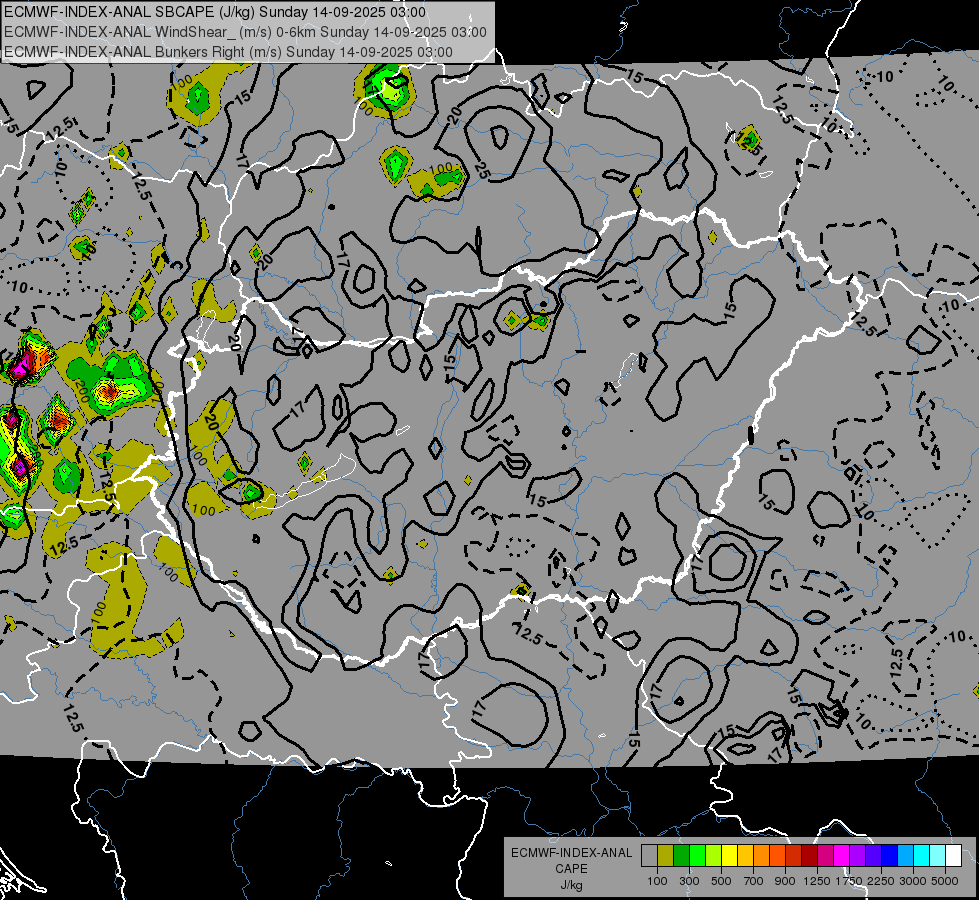
Task: Click the legend tick label 2250
Action: (881, 881)
